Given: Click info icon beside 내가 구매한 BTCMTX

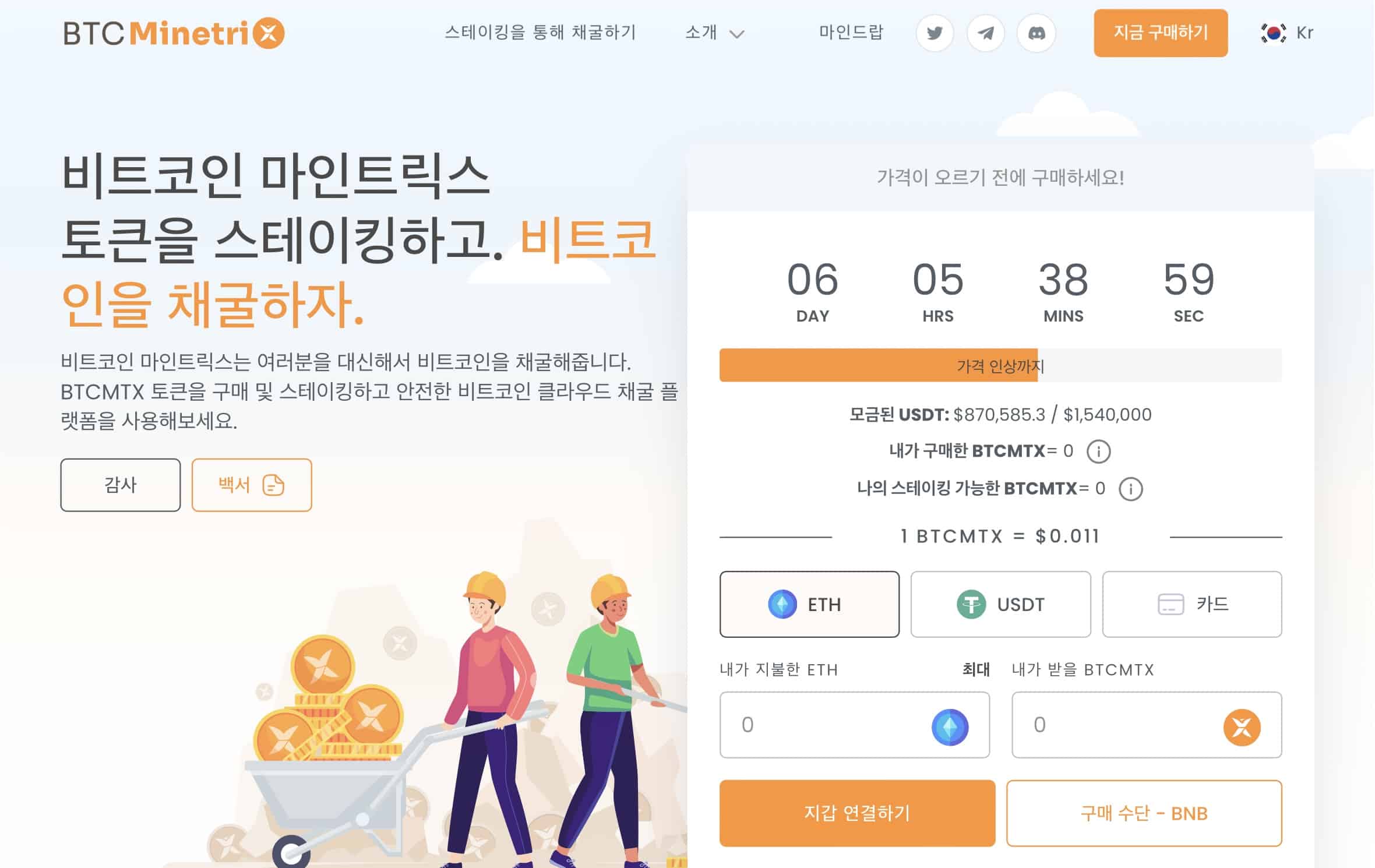Looking at the screenshot, I should tap(1098, 451).
